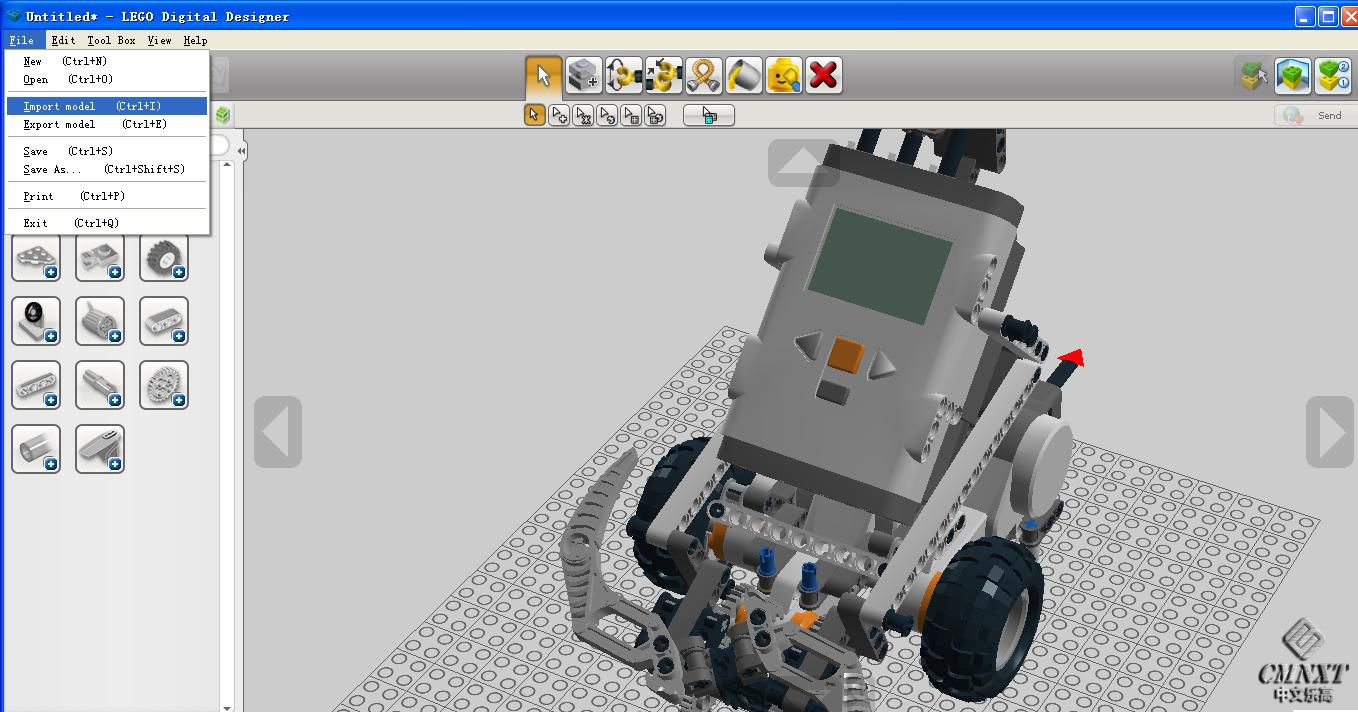
Task: Activate the Flex tool
Action: click(x=703, y=74)
